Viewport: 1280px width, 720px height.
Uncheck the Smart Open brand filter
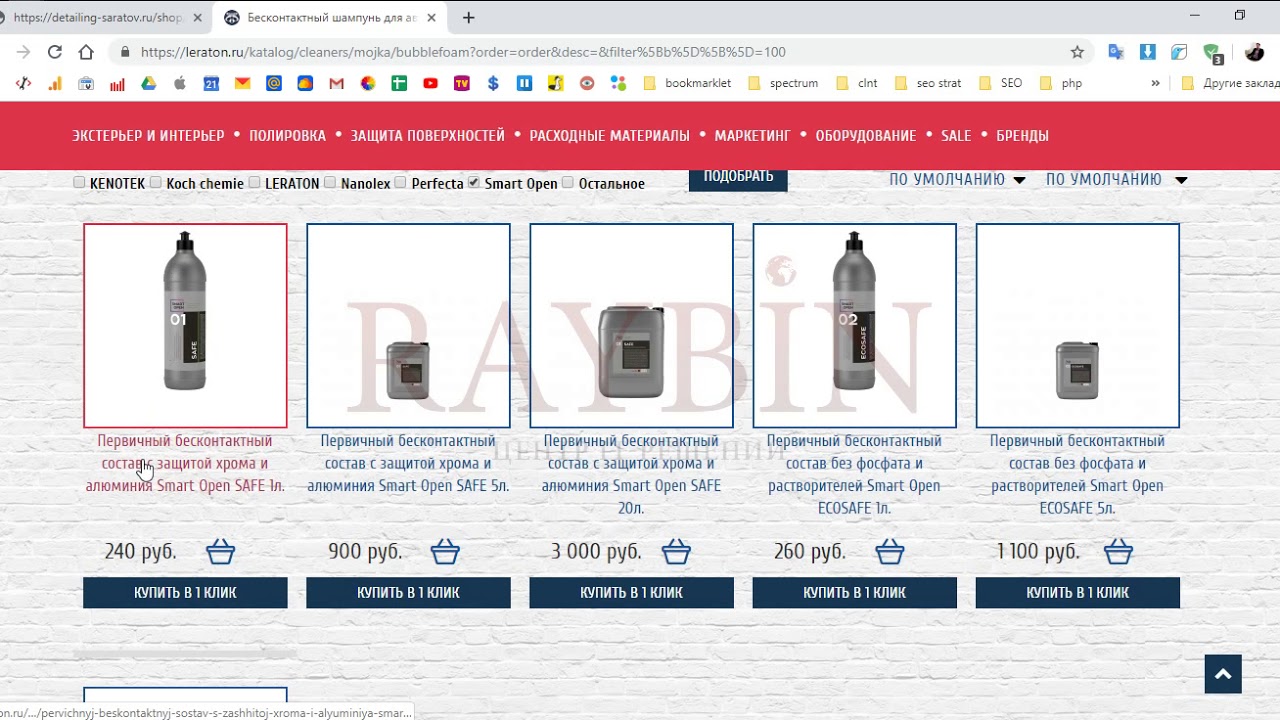tap(474, 182)
